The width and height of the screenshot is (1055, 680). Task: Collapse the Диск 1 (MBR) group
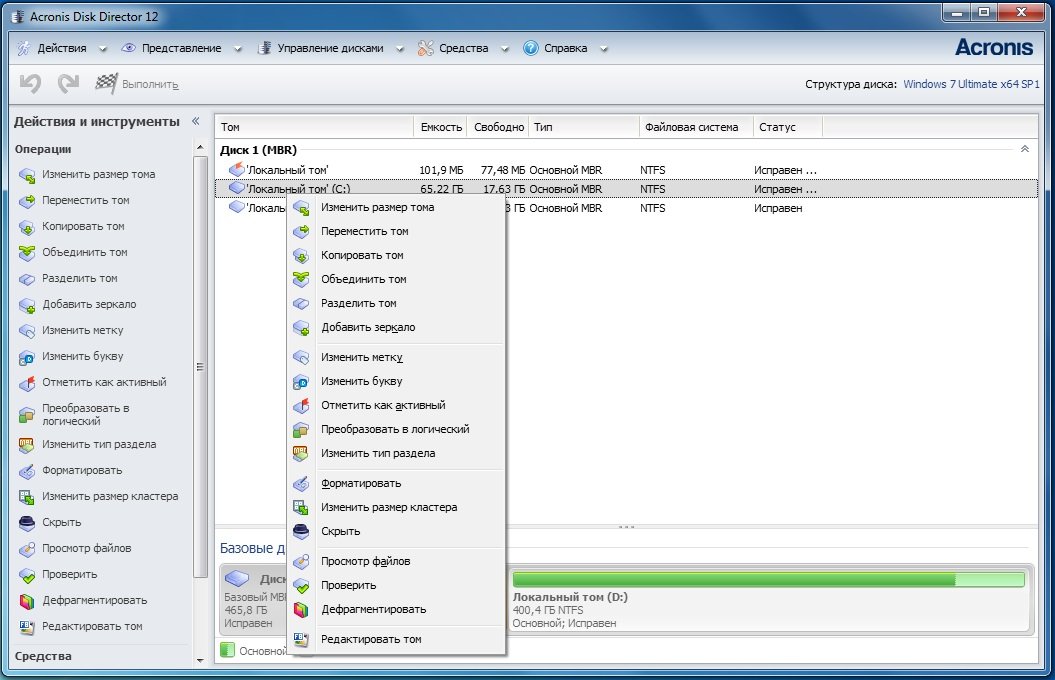pyautogui.click(x=1023, y=149)
